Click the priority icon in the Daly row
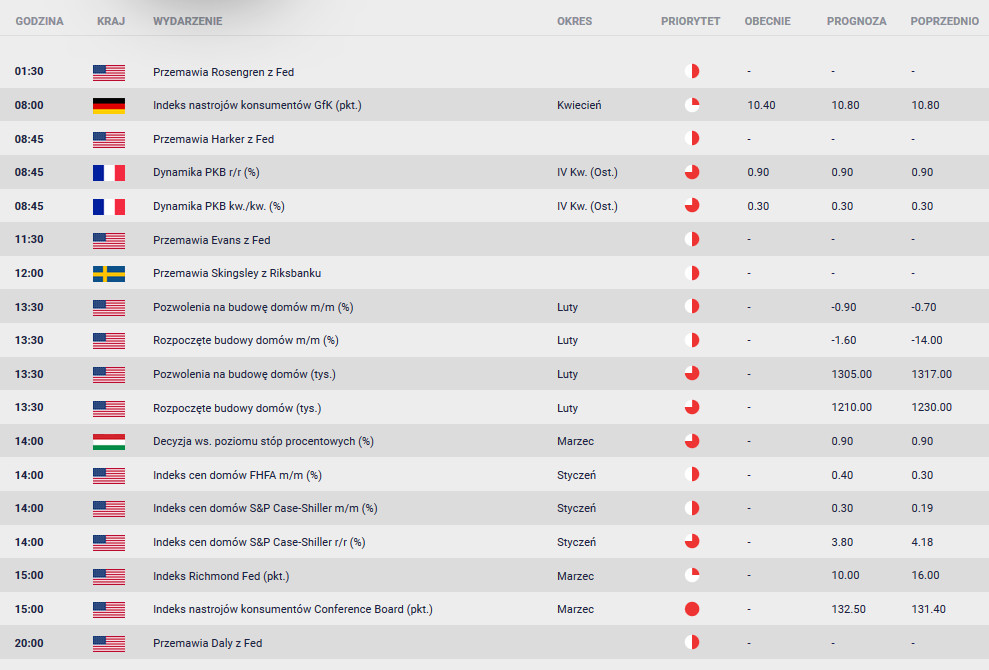This screenshot has height=670, width=989. pyautogui.click(x=692, y=642)
